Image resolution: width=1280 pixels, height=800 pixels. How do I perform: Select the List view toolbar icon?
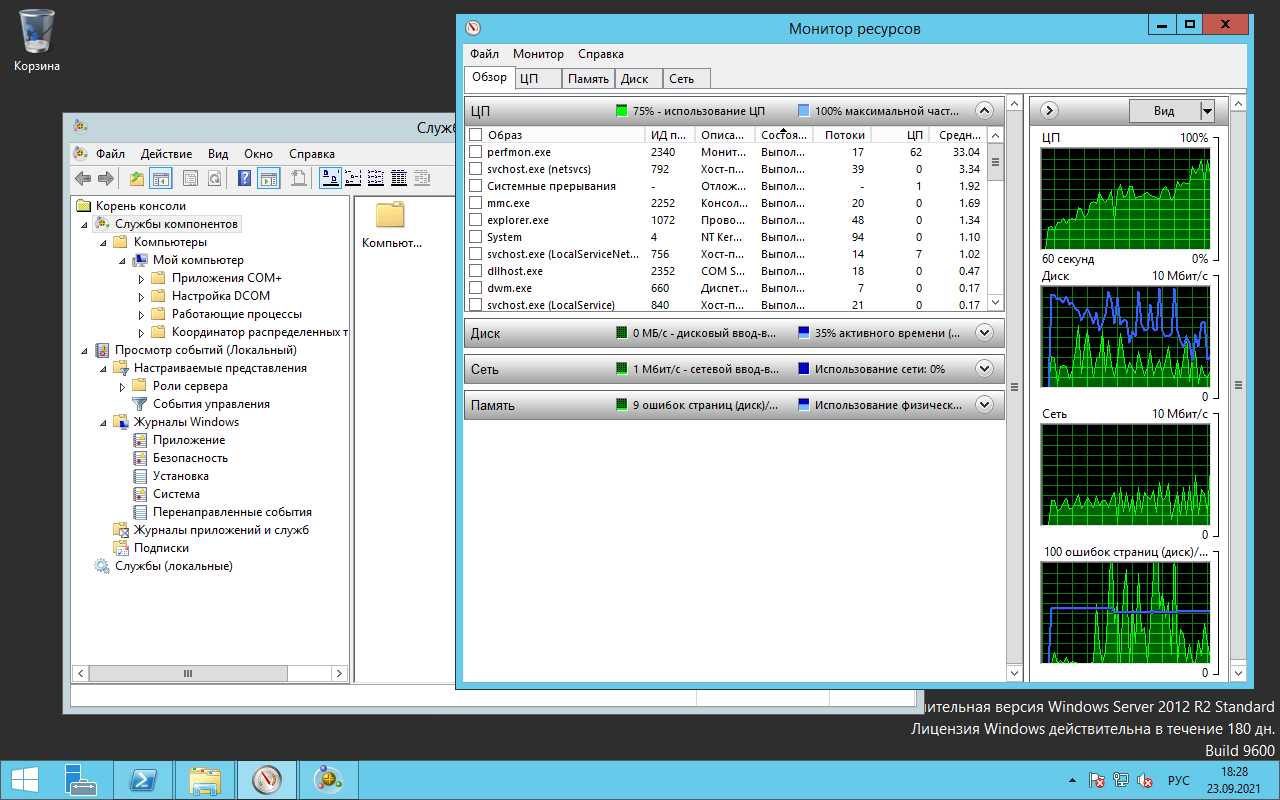376,178
